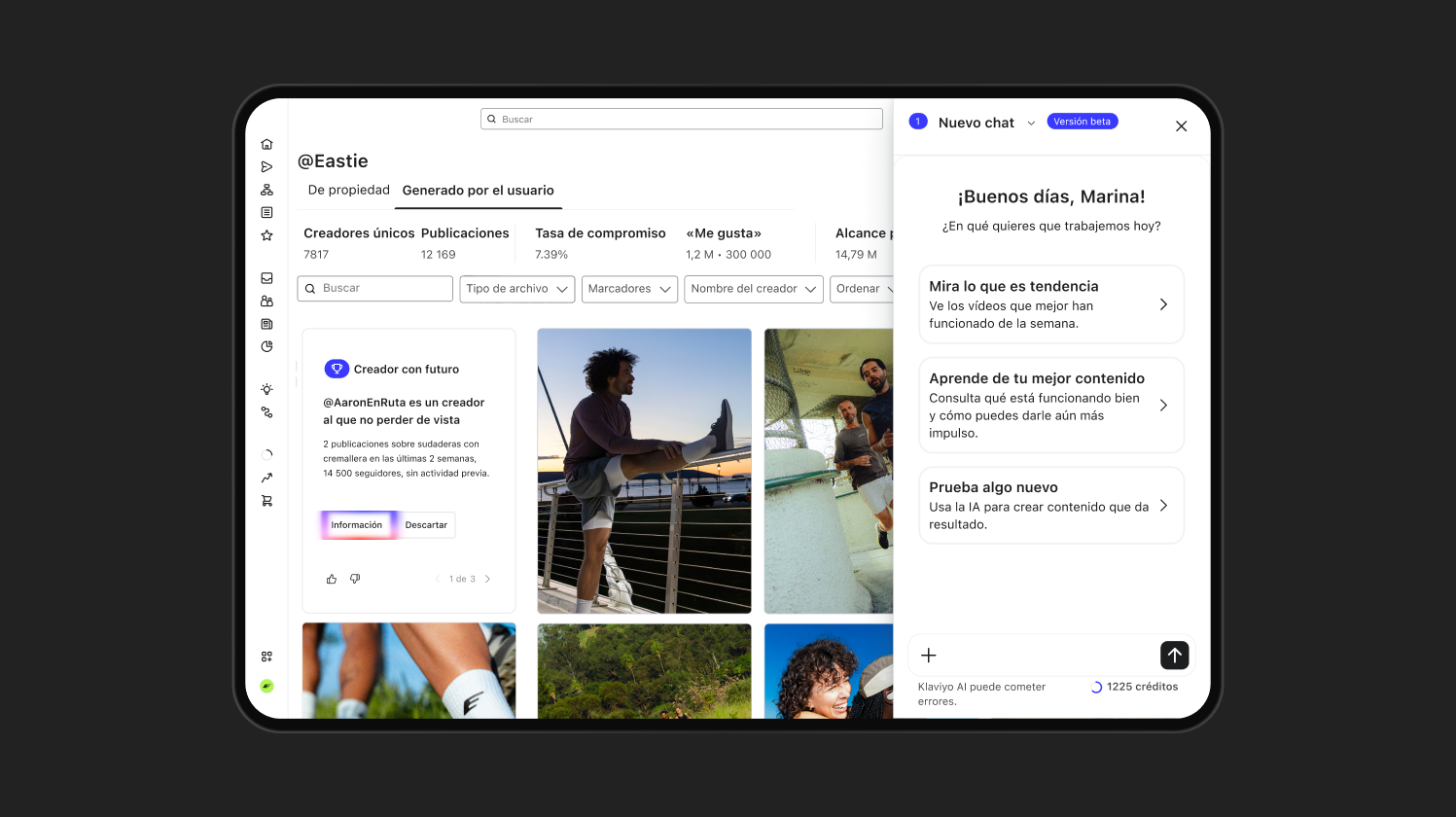
Task: Open the flows hierarchy icon in the sidebar
Action: (x=266, y=190)
